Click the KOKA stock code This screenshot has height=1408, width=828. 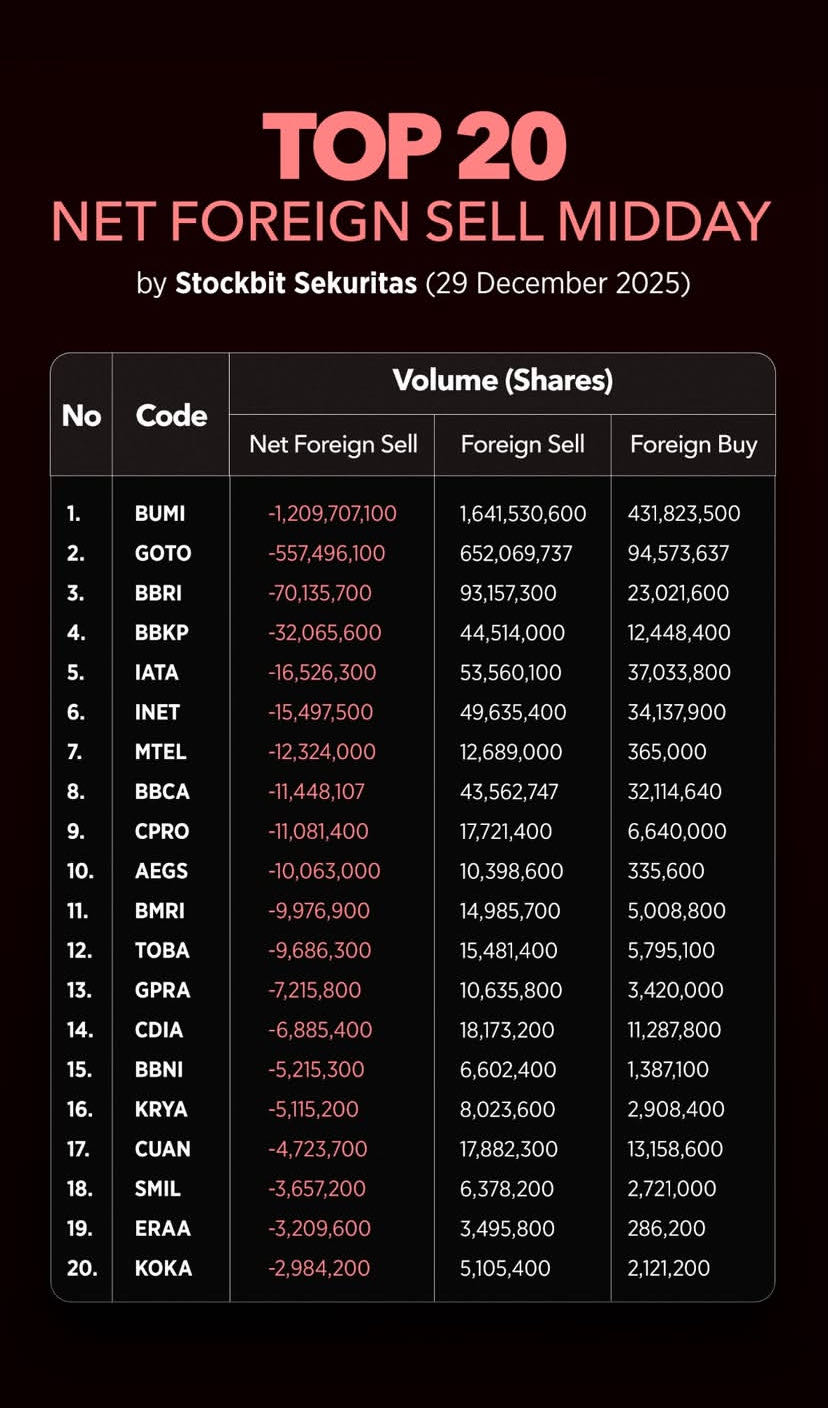tap(163, 1269)
